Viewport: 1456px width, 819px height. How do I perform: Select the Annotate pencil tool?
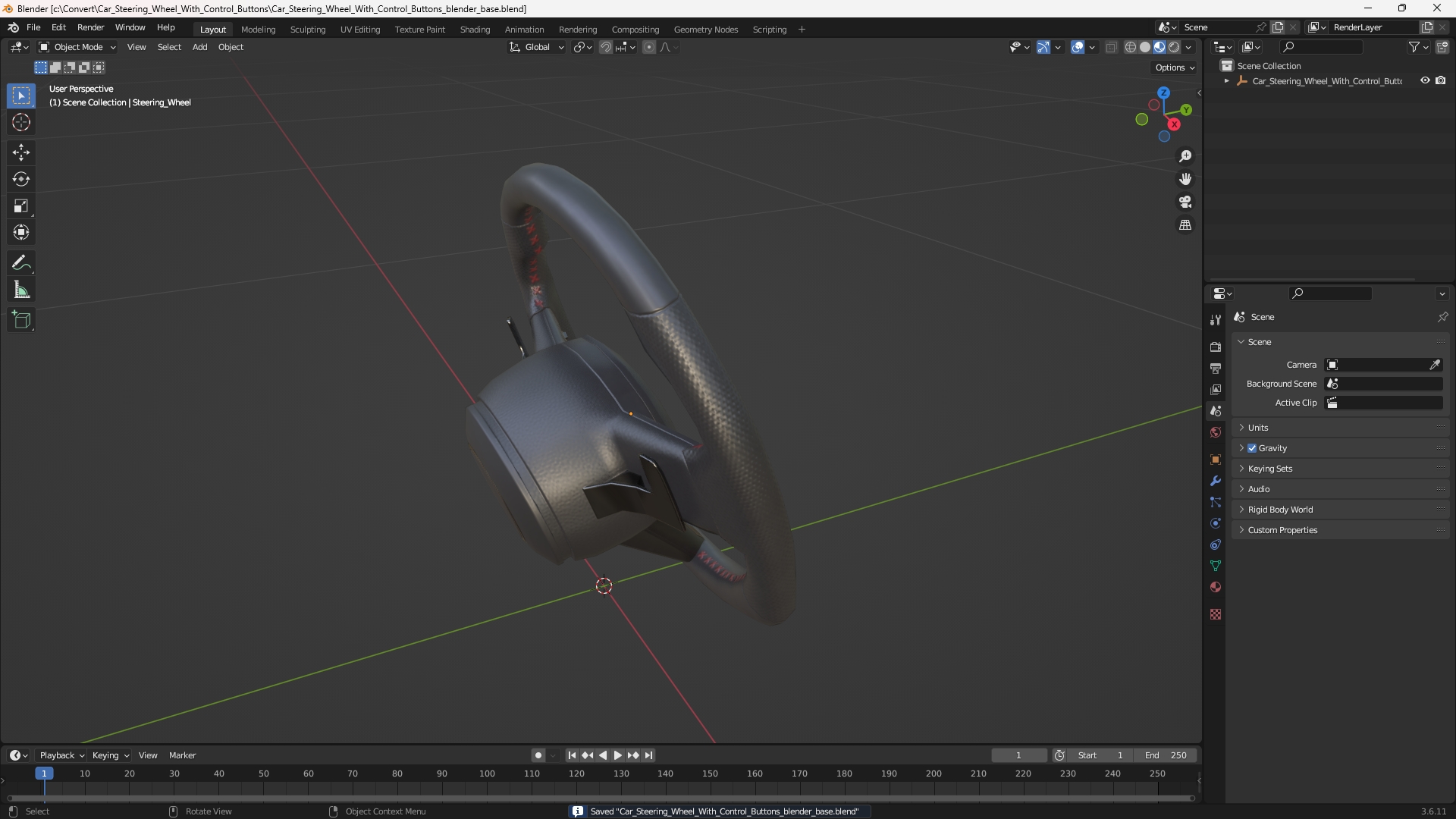click(21, 263)
